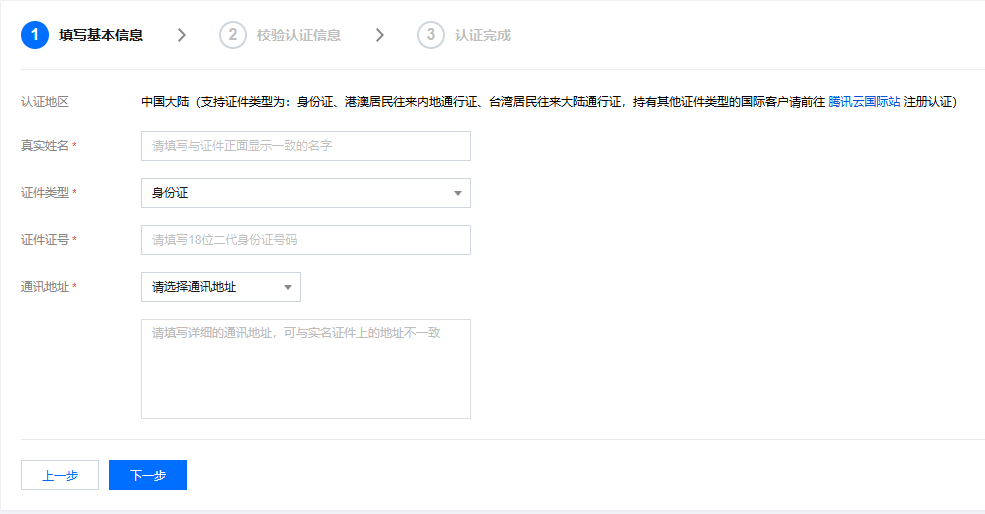This screenshot has width=985, height=514.
Task: Click the step 3 circle icon
Action: pyautogui.click(x=430, y=35)
